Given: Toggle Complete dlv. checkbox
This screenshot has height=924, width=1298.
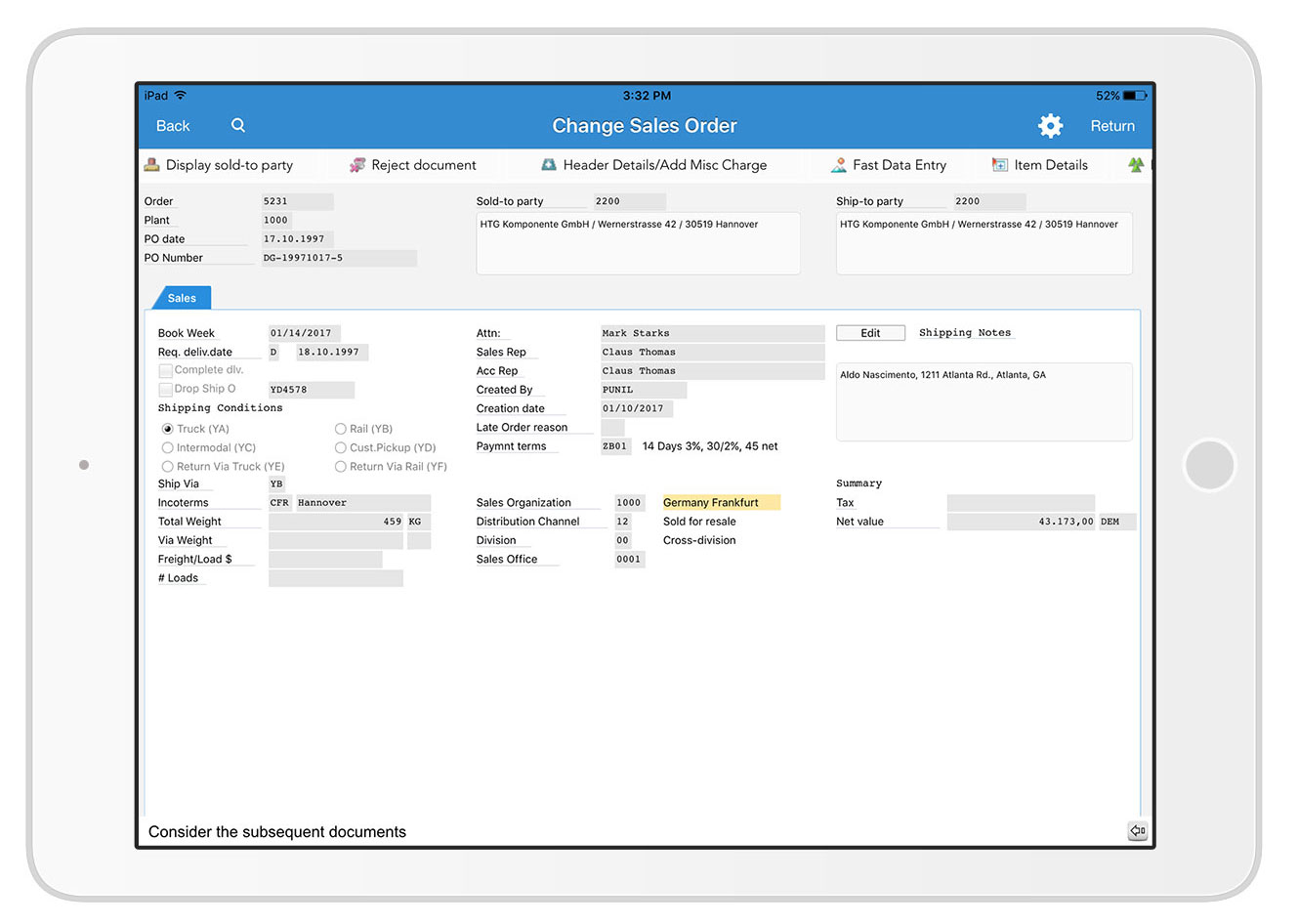Looking at the screenshot, I should click(166, 371).
